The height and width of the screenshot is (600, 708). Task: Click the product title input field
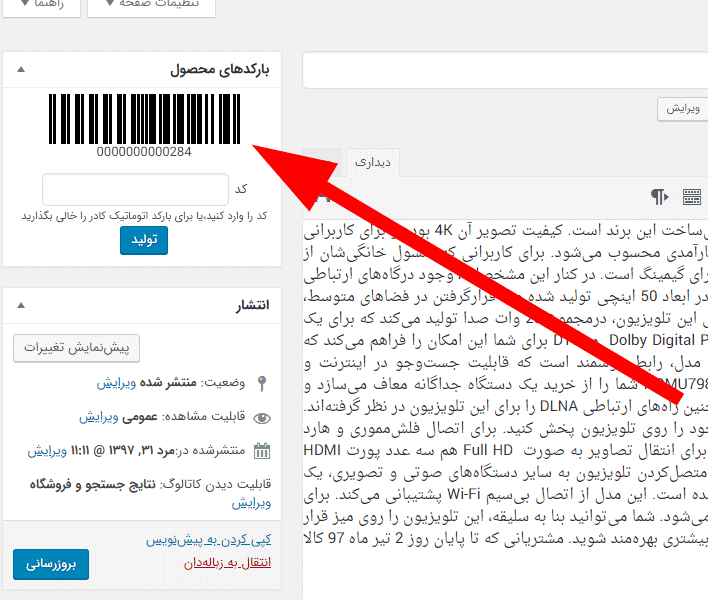point(505,70)
